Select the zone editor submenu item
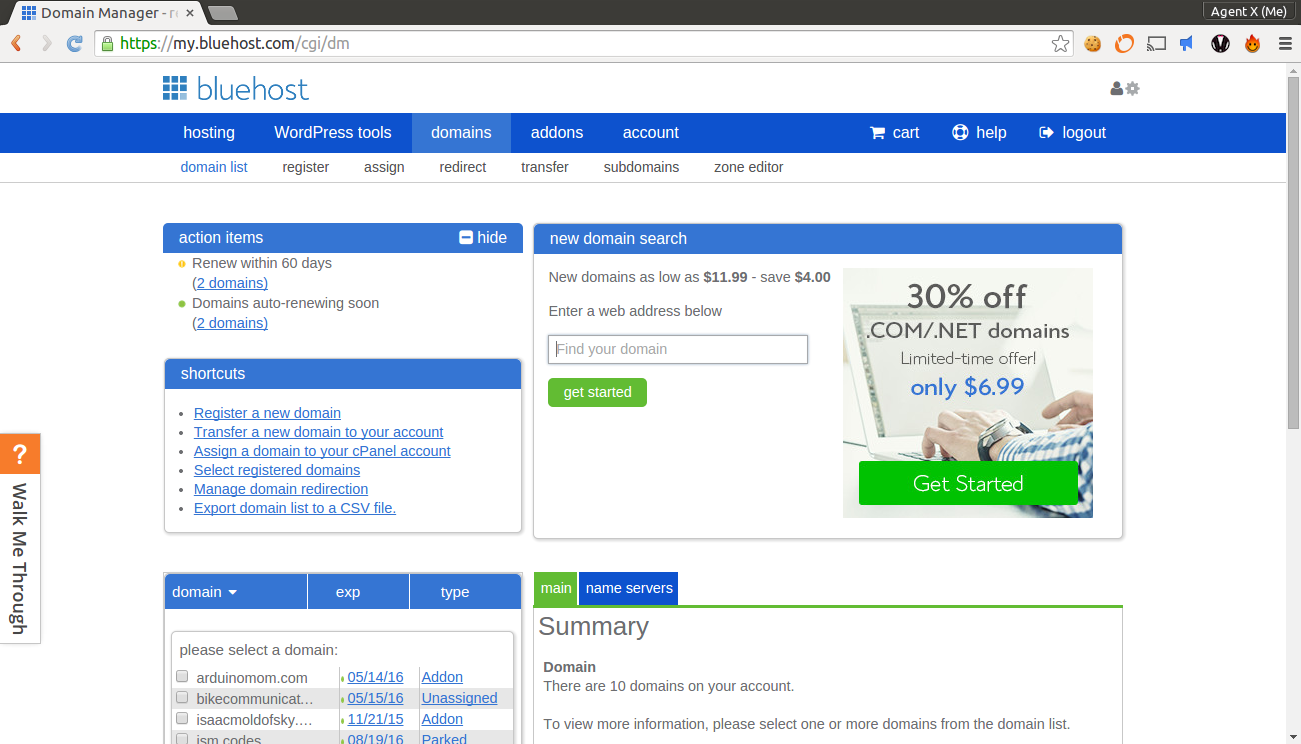 coord(749,167)
